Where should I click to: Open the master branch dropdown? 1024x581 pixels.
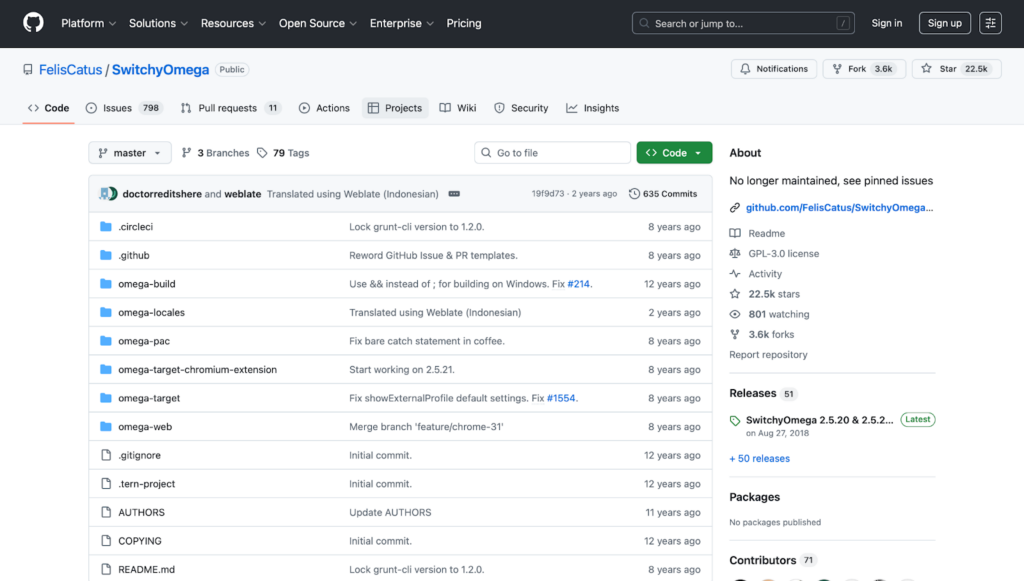[130, 153]
